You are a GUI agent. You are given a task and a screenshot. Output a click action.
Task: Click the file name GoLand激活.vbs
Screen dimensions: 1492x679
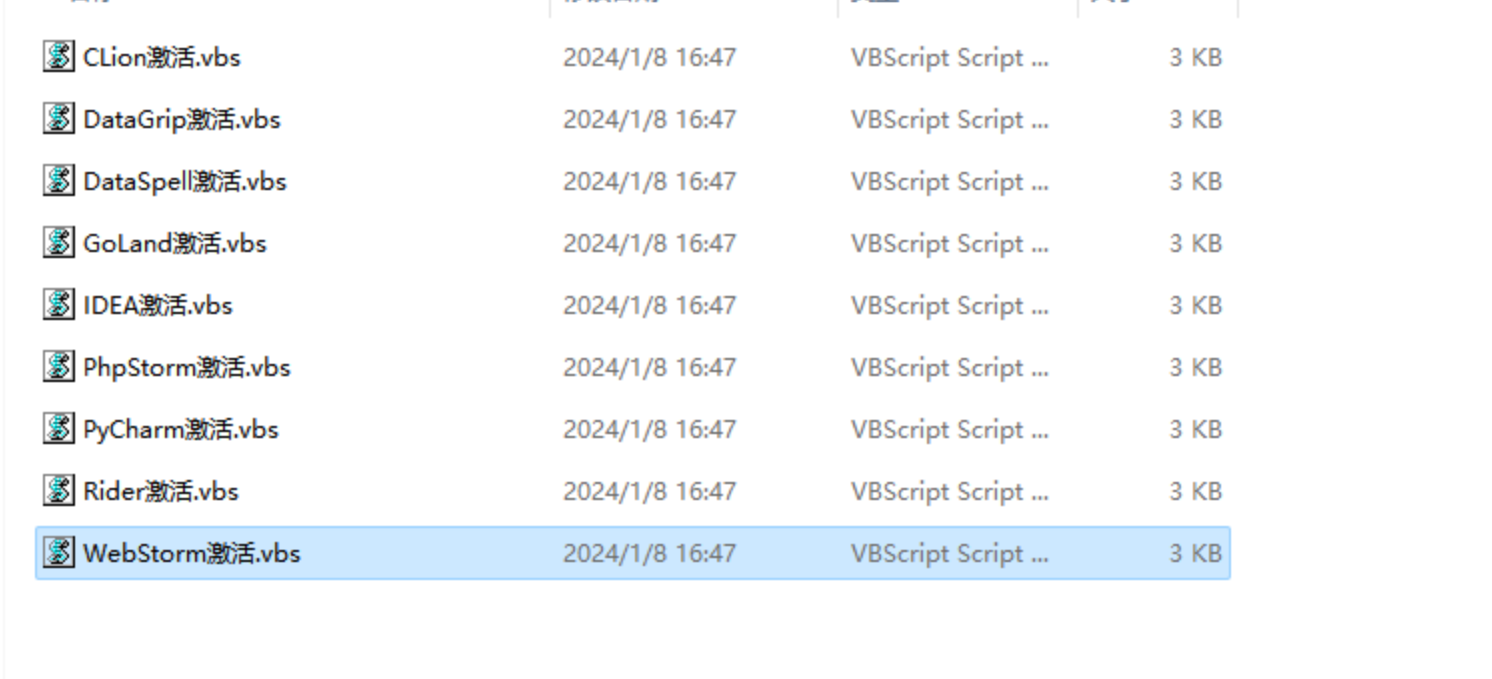pos(175,243)
